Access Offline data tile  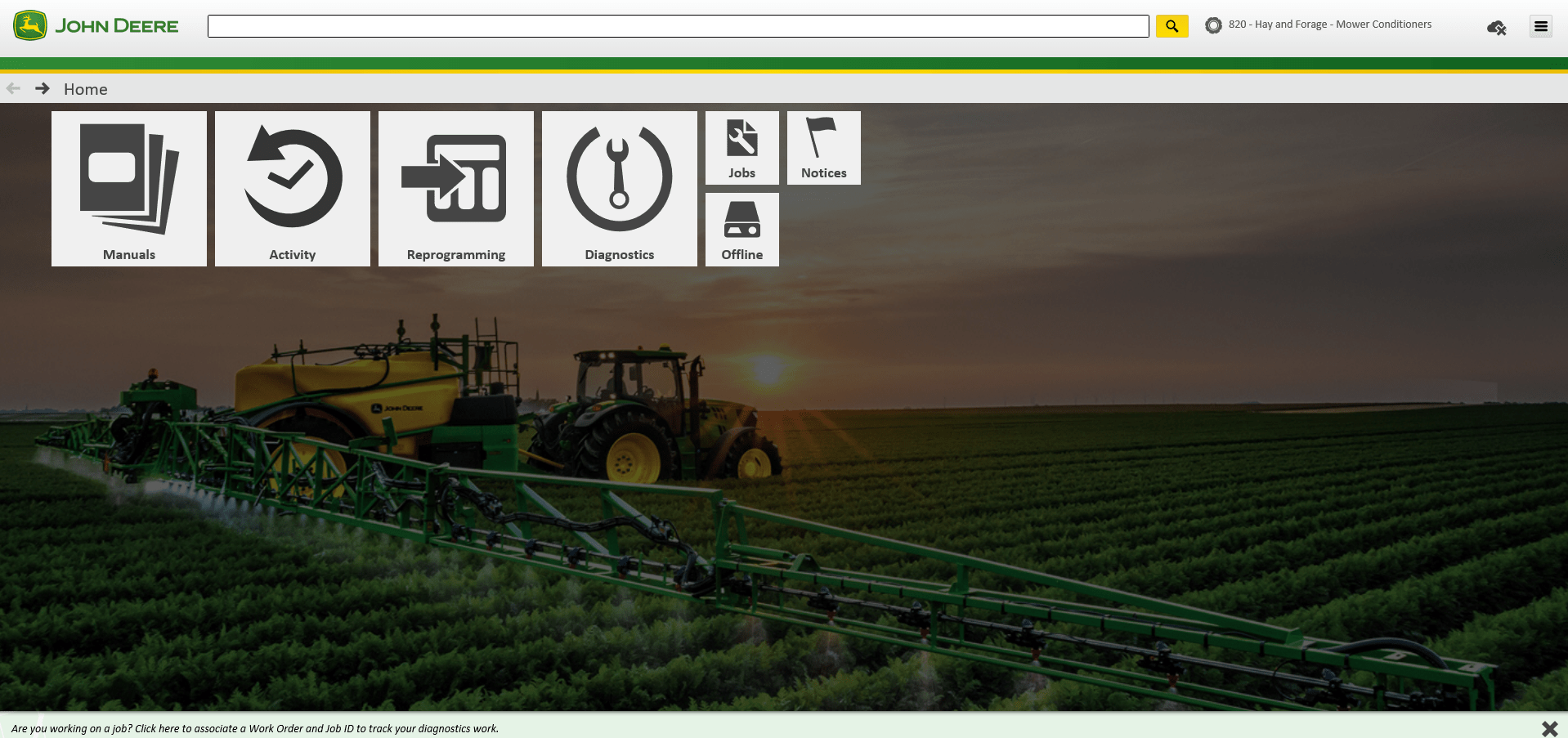click(741, 229)
